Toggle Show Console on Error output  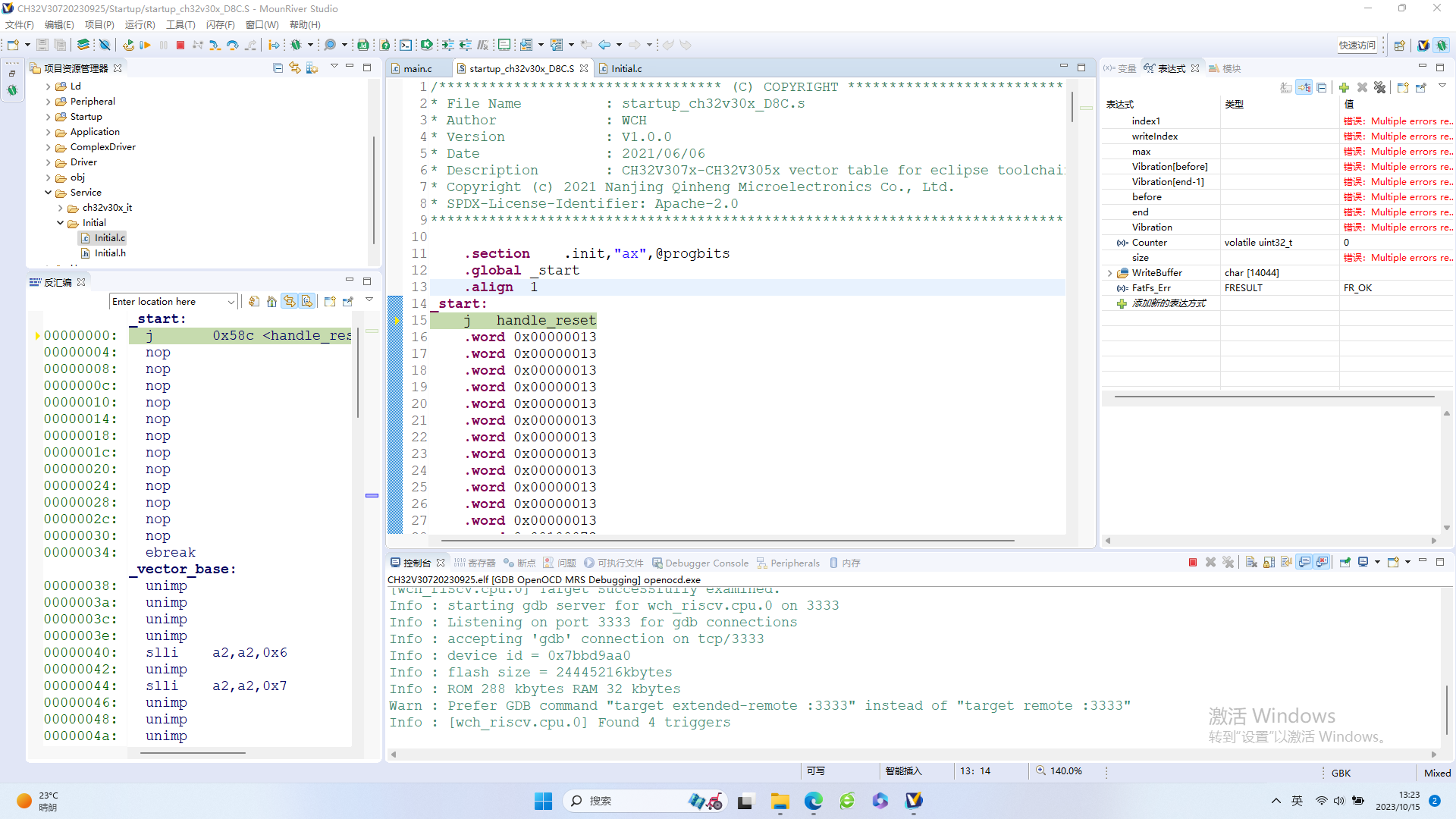click(1323, 562)
